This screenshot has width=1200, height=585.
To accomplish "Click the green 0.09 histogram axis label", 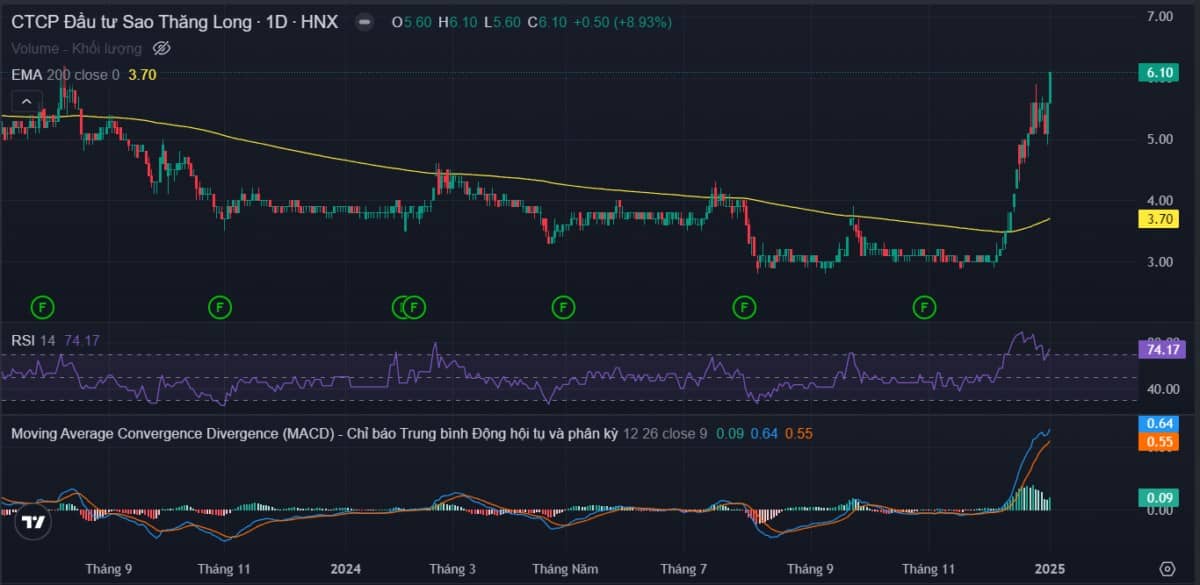I will coord(1160,497).
